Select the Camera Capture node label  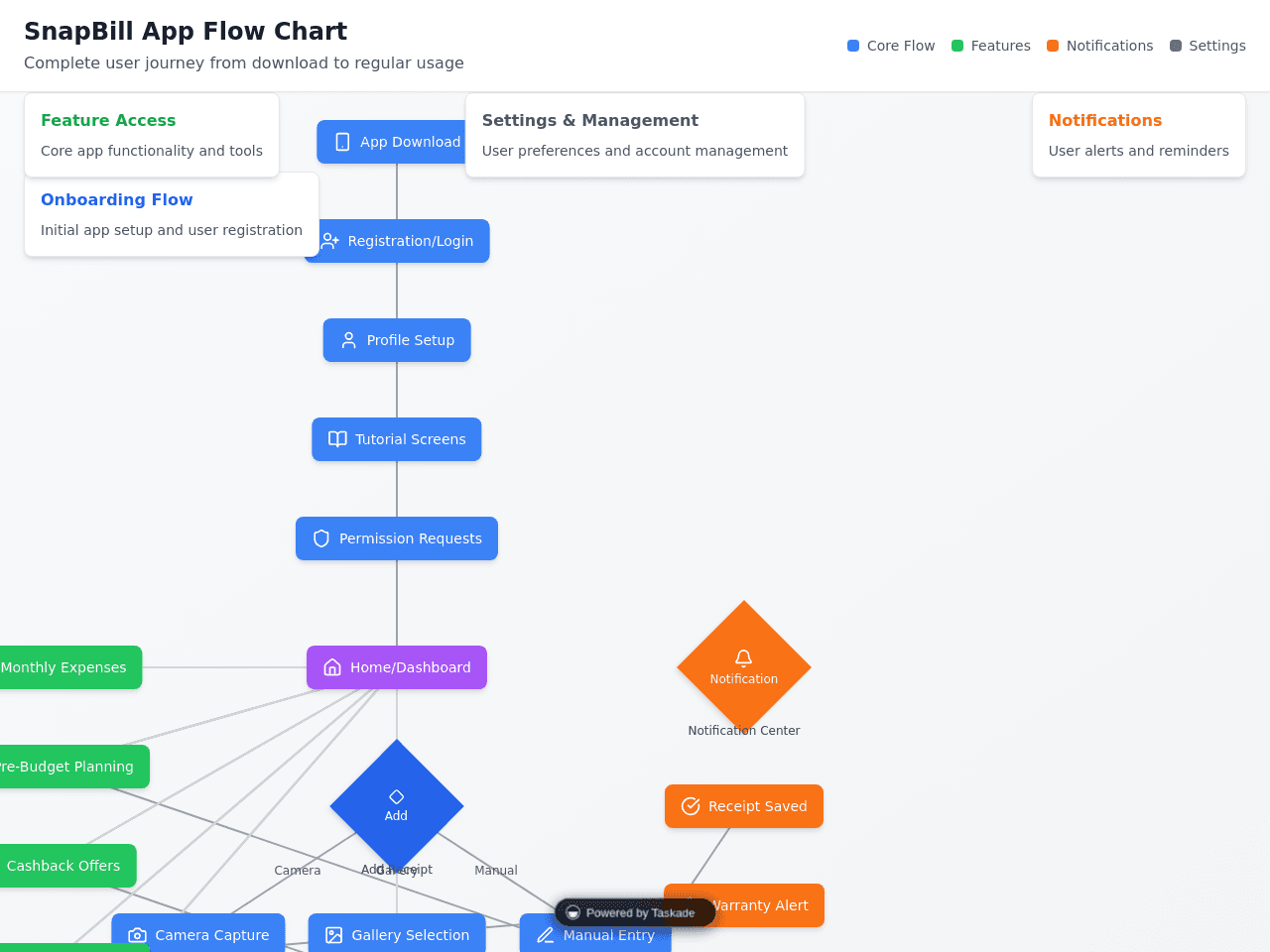coord(212,935)
